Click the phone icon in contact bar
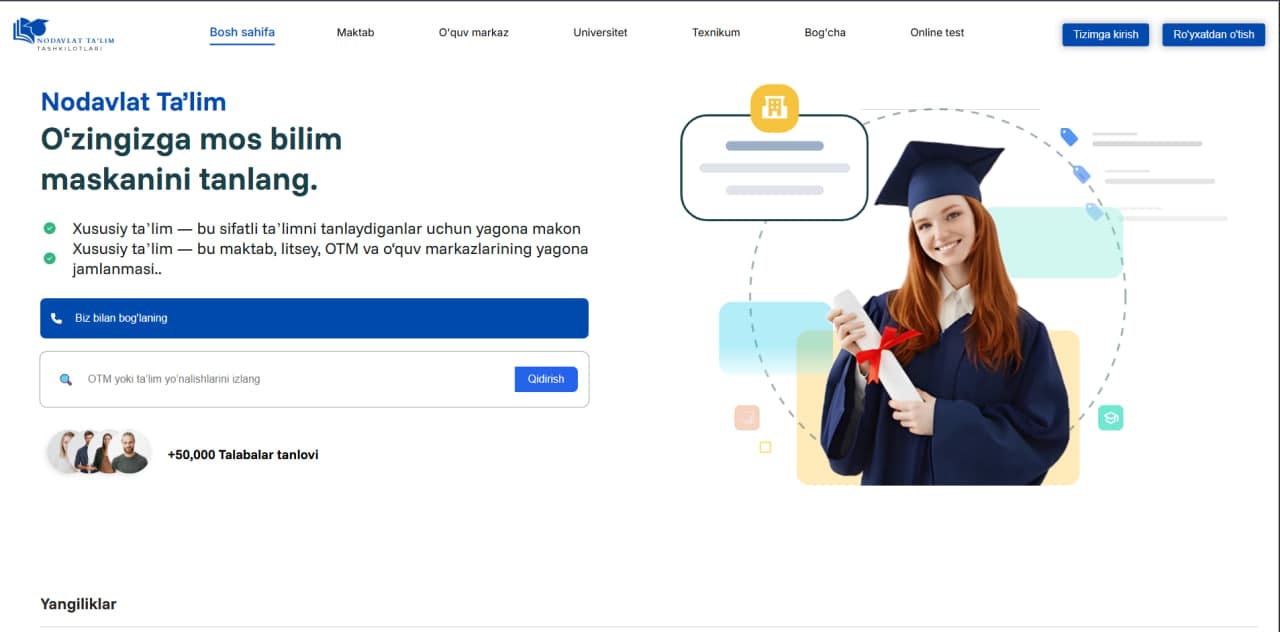This screenshot has width=1280, height=632. coord(57,318)
